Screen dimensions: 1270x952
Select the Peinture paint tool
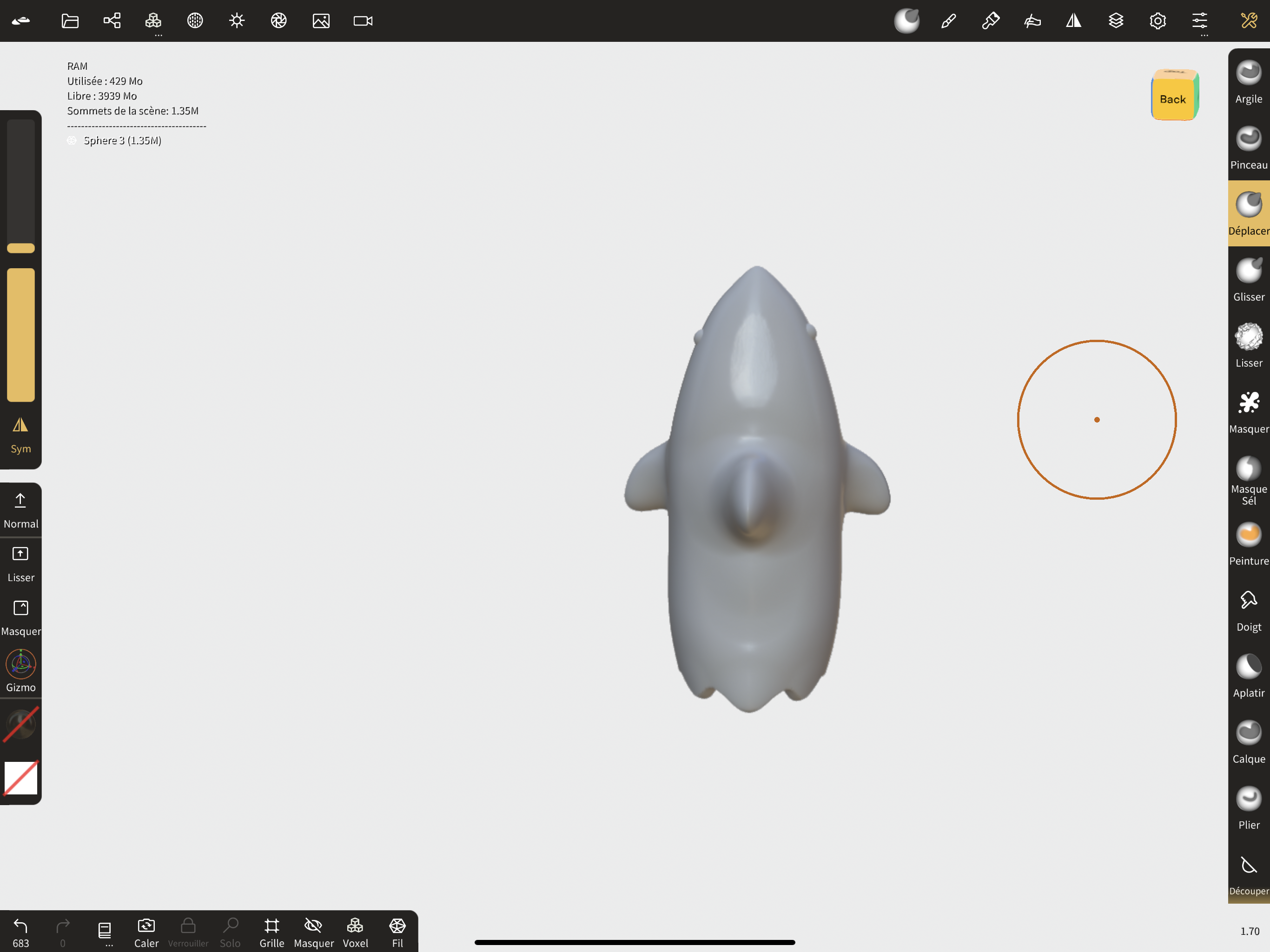1248,544
